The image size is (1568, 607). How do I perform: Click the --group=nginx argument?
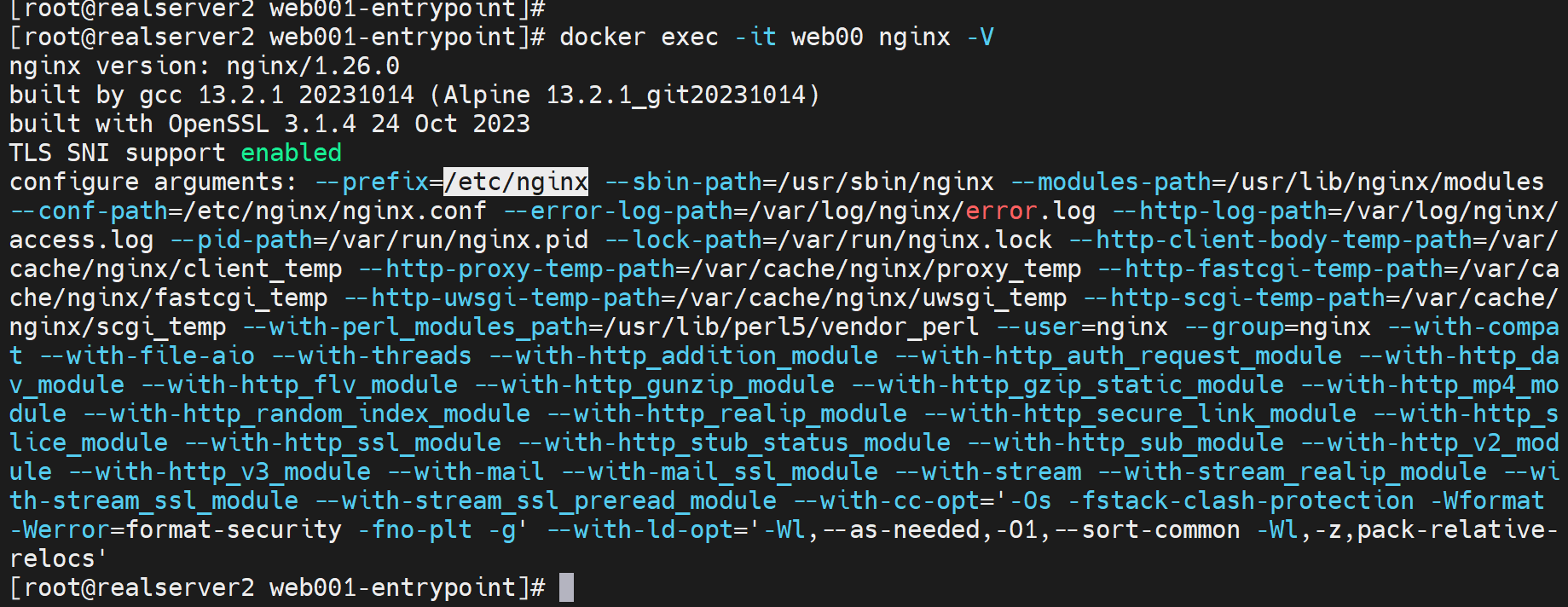1276,327
